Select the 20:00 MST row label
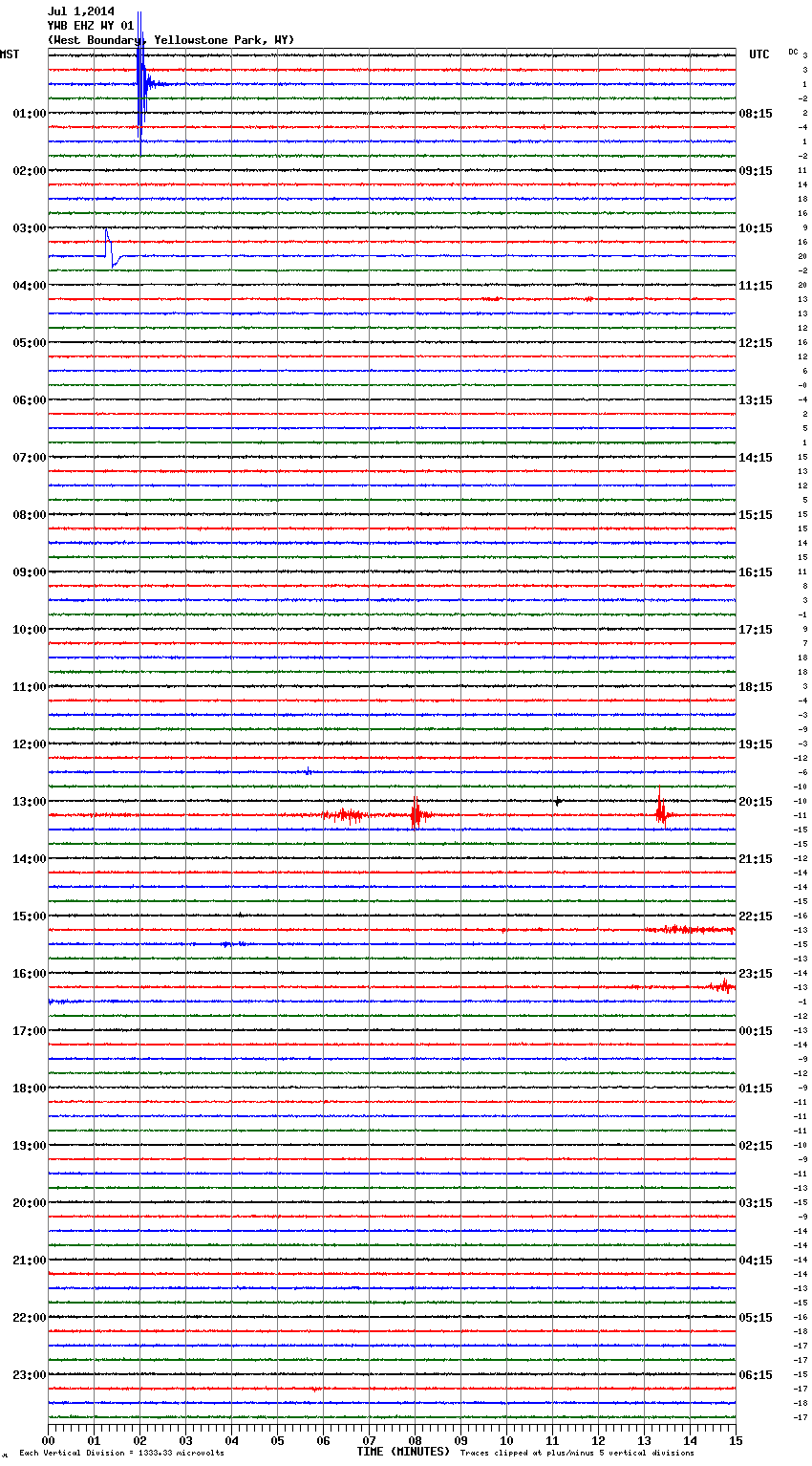Screen dimensions: 812x1466 (x=30, y=1202)
